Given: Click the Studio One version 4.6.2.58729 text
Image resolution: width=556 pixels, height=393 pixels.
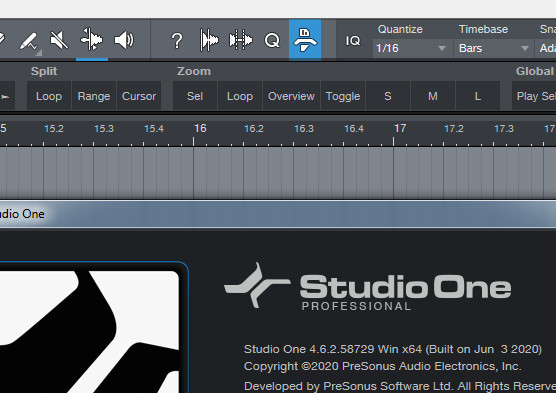Looking at the screenshot, I should pos(393,349).
